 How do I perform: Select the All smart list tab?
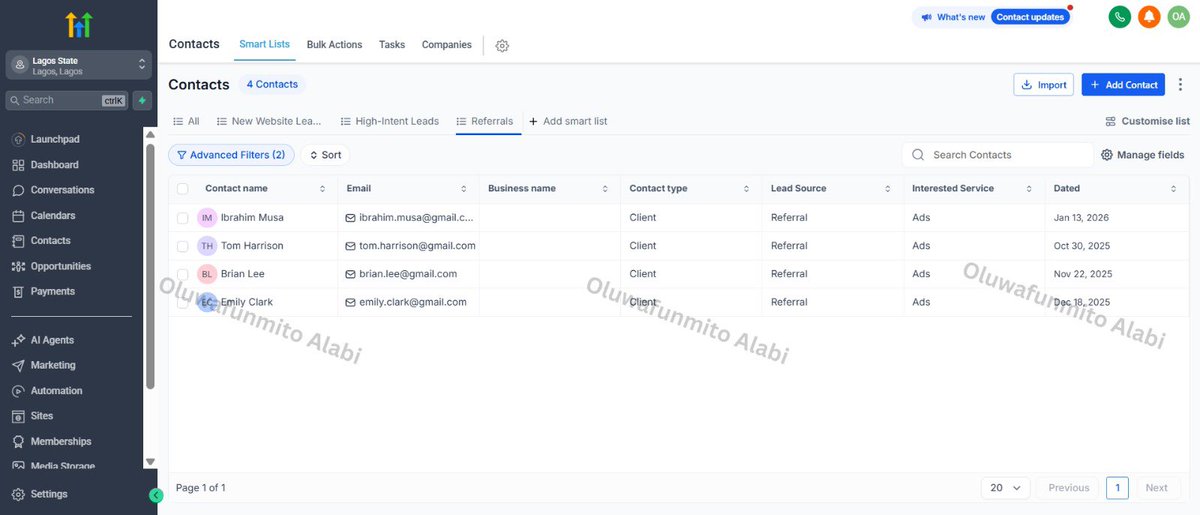tap(186, 121)
